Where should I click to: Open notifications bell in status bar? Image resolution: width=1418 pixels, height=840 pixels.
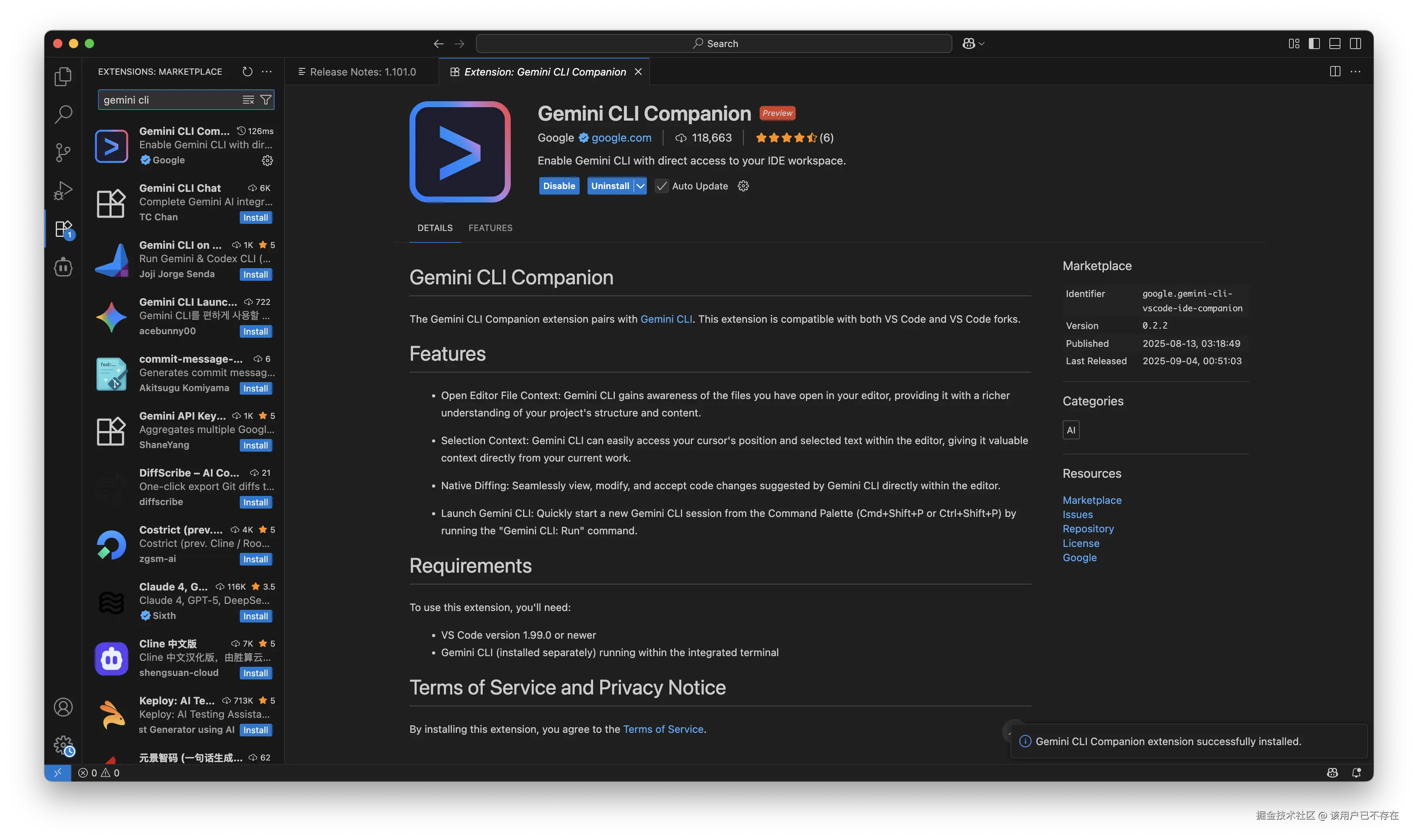1356,773
